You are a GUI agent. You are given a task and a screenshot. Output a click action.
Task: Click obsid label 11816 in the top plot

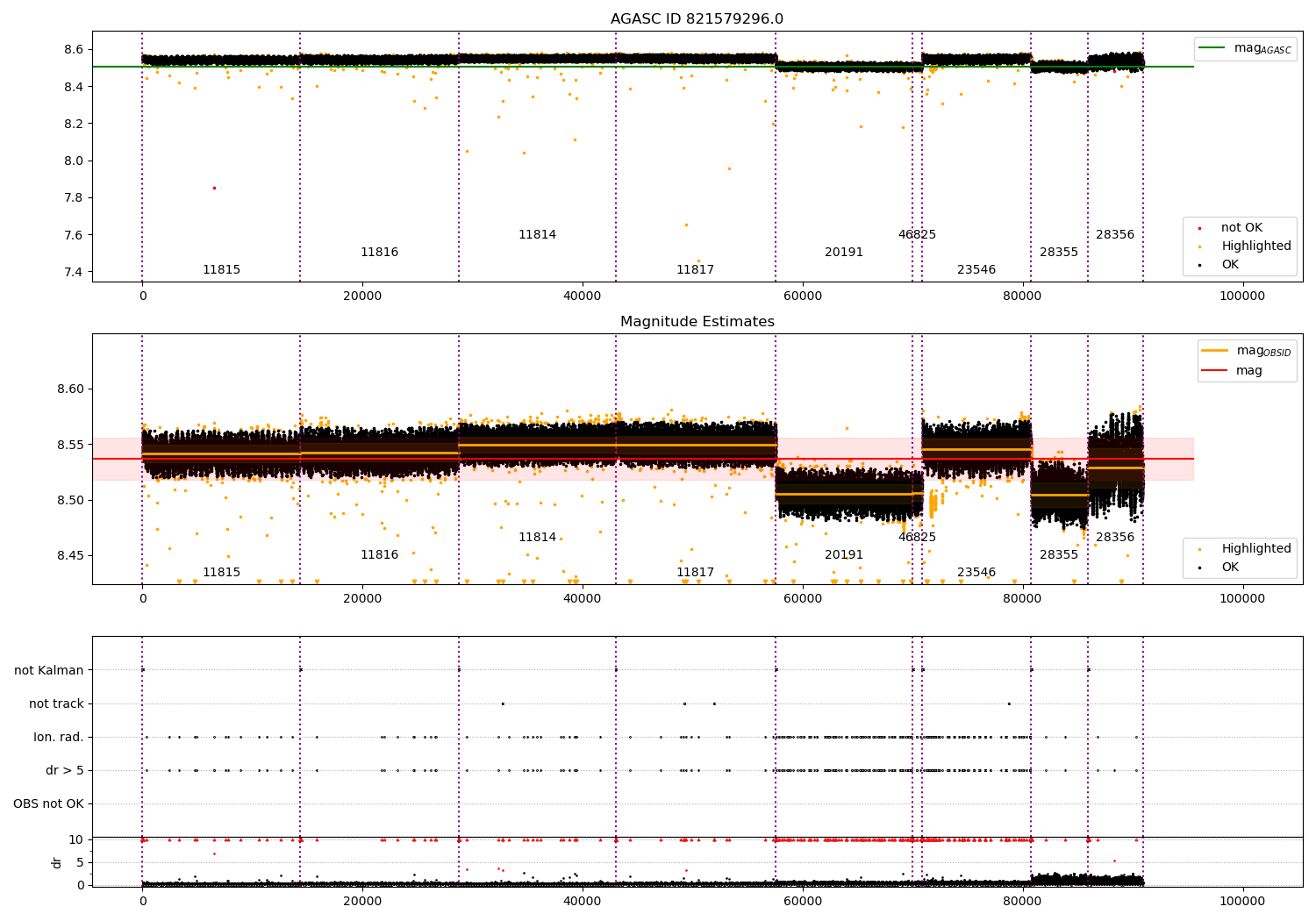379,253
